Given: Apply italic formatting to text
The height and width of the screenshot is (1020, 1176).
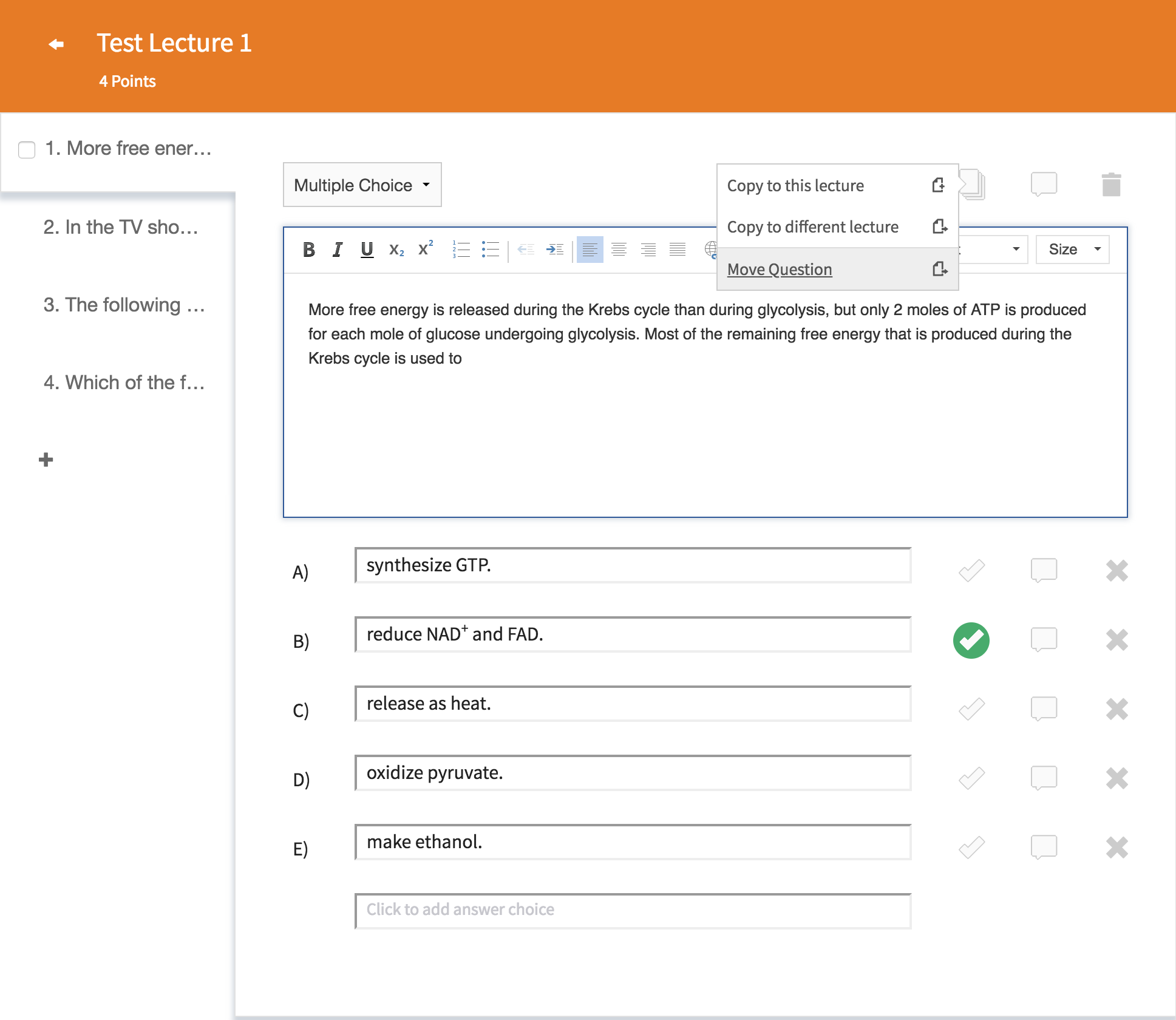Looking at the screenshot, I should click(x=338, y=250).
